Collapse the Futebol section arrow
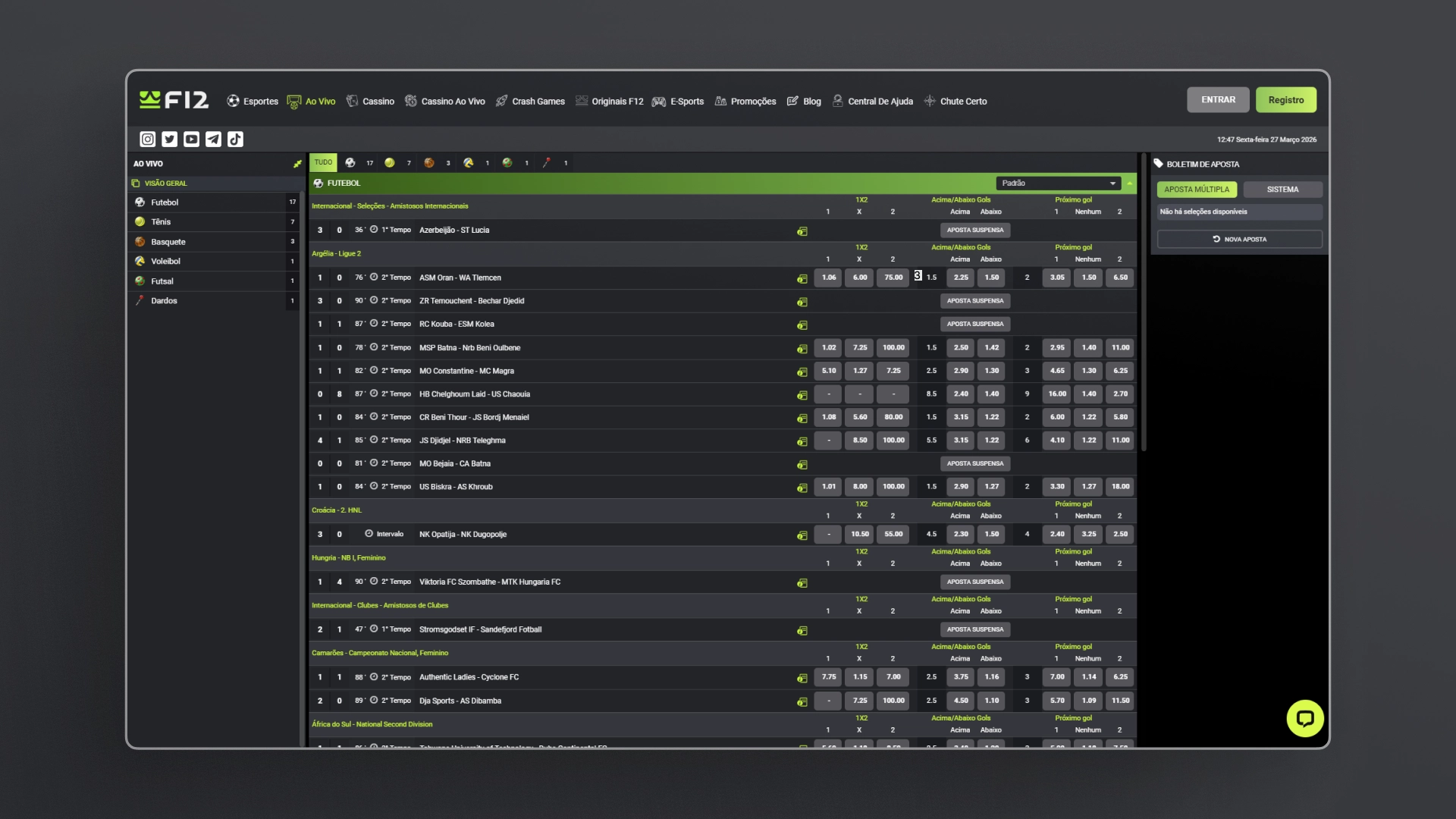The width and height of the screenshot is (1456, 819). point(1129,183)
